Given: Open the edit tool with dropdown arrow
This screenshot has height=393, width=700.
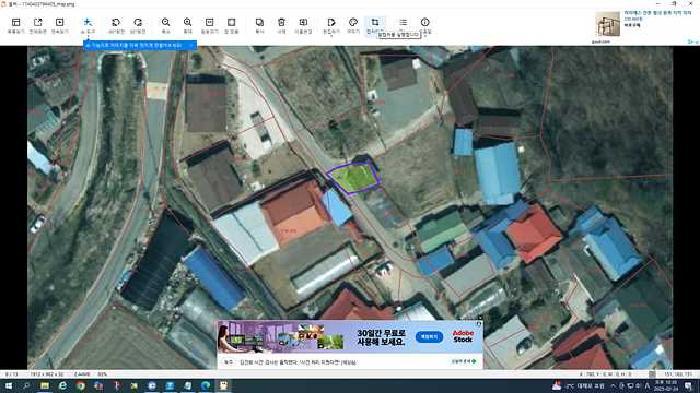Looking at the screenshot, I should 331,22.
